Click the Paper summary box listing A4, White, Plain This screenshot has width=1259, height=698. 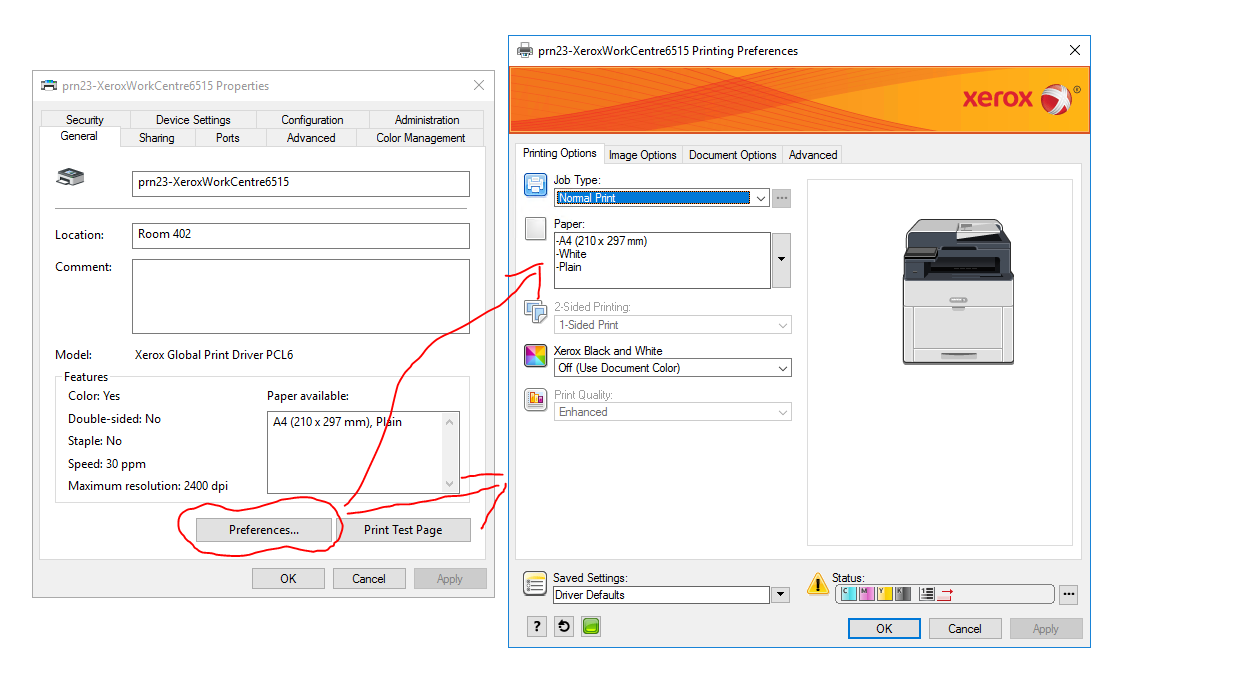[x=662, y=260]
